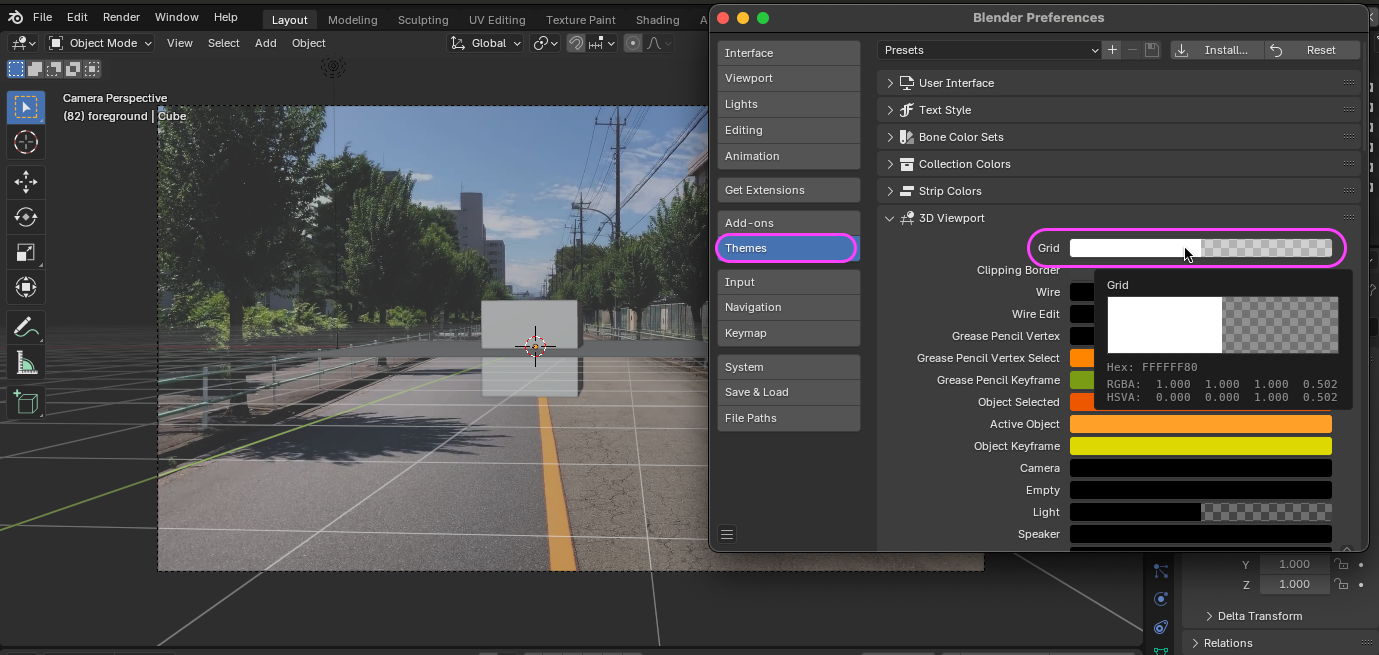The height and width of the screenshot is (655, 1379).
Task: Open Global transform orientation dropdown
Action: point(487,43)
